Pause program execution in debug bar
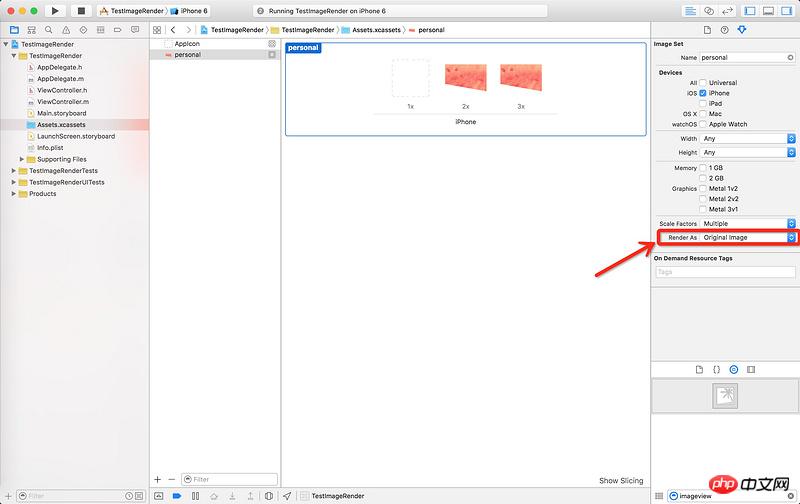The height and width of the screenshot is (504, 800). point(195,496)
